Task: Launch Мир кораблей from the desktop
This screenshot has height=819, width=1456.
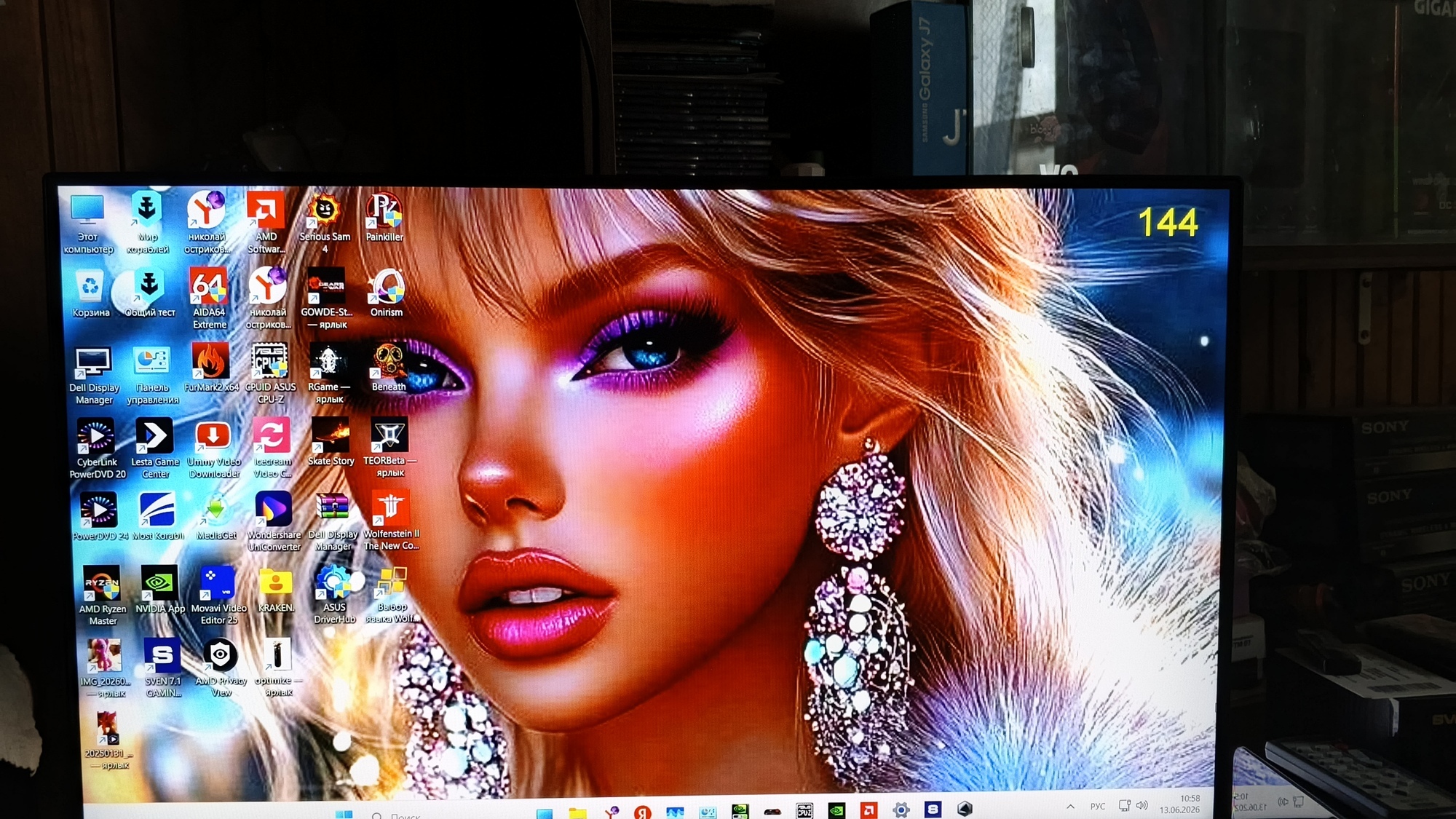Action: (x=148, y=223)
